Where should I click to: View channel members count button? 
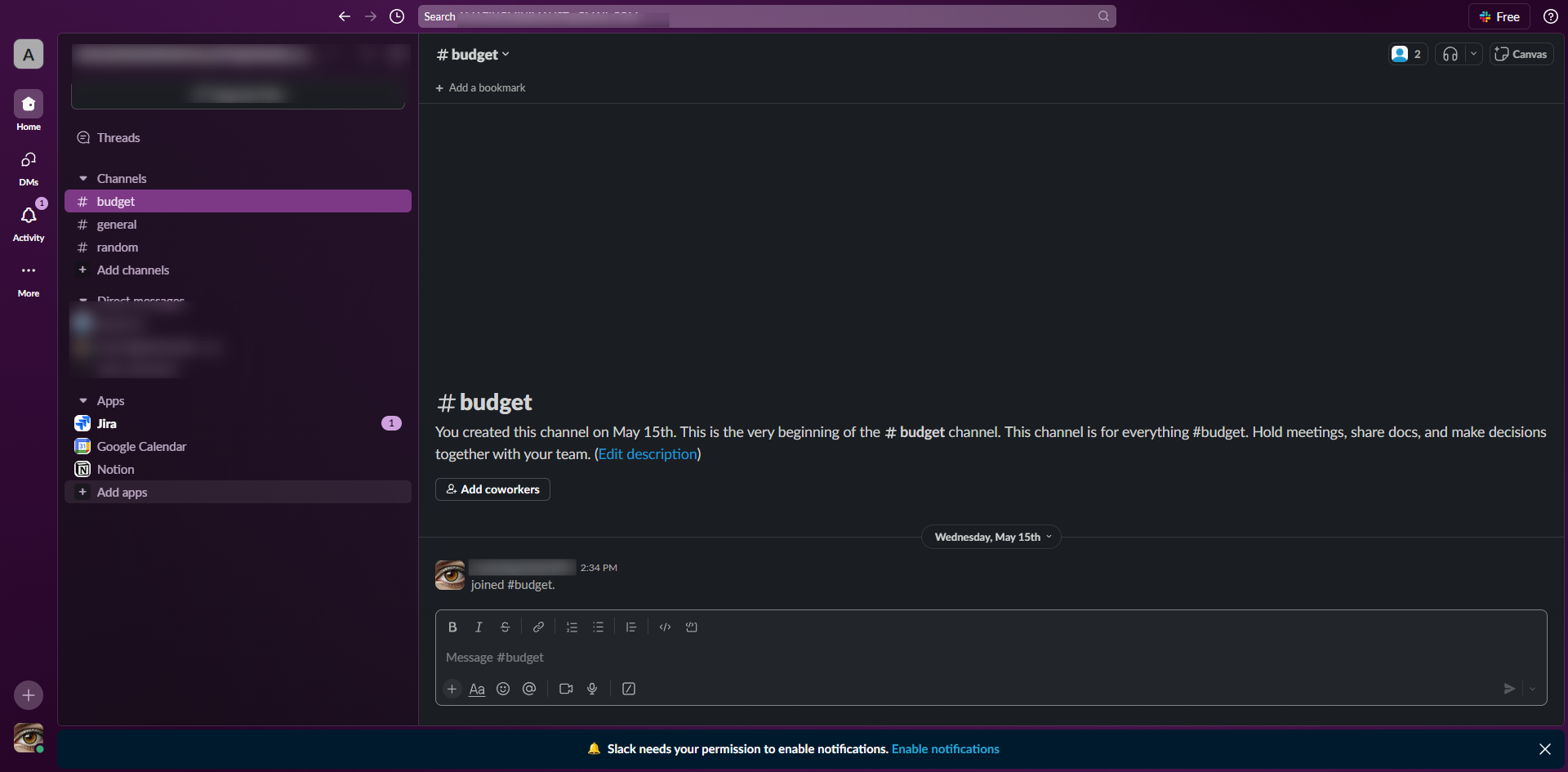1408,54
